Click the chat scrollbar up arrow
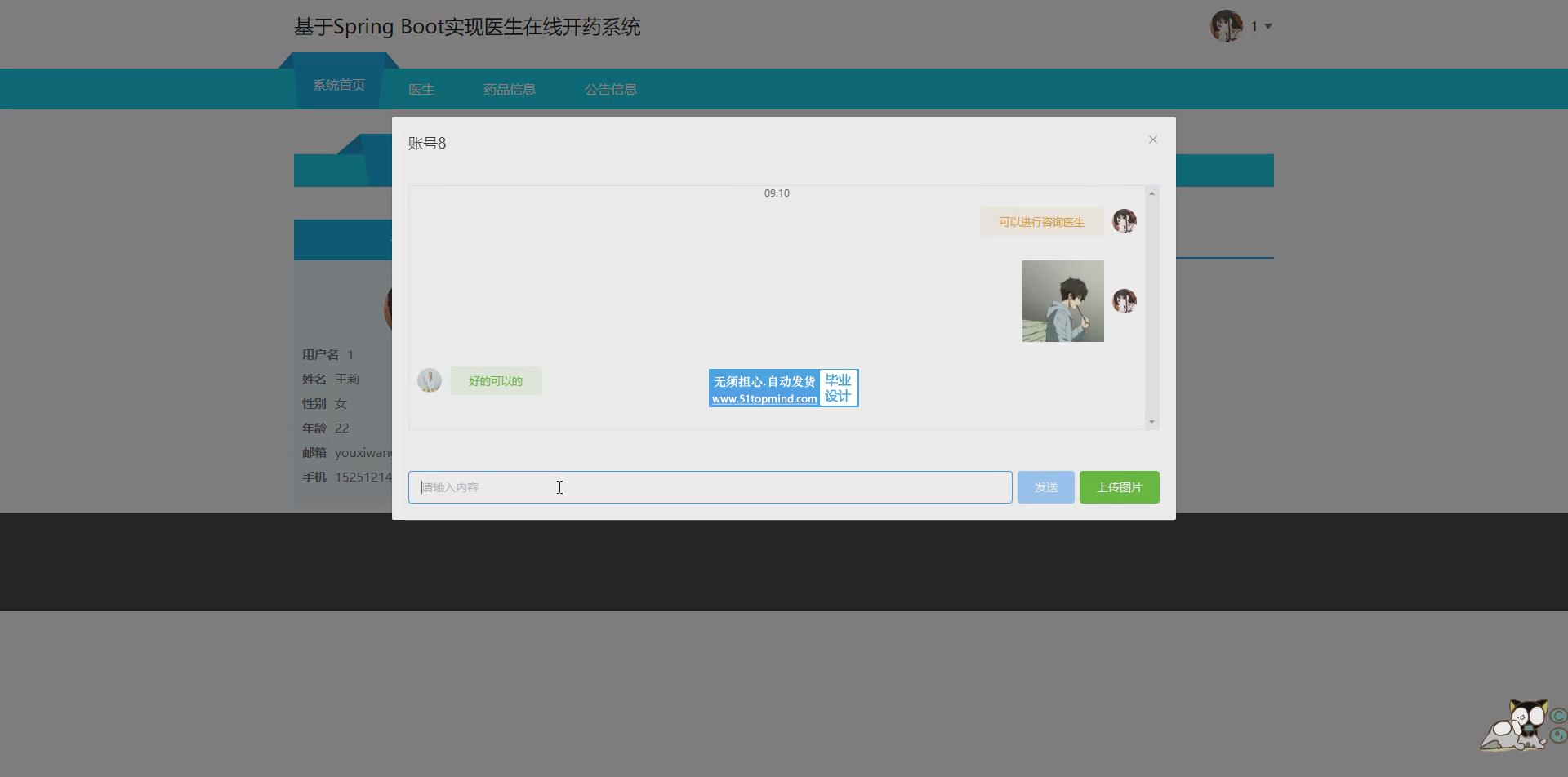 click(x=1151, y=193)
